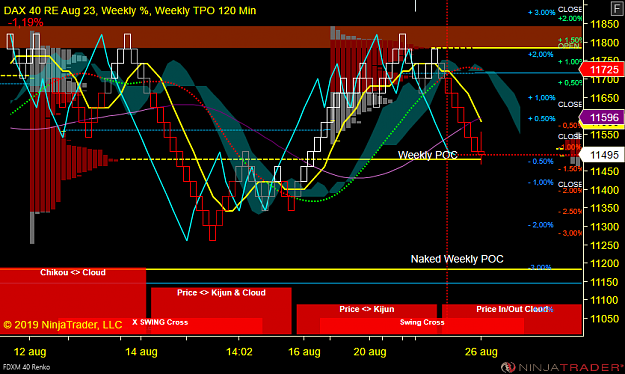Click the Price In/Out Cloud label
Screen dimensions: 625x374
(512, 309)
